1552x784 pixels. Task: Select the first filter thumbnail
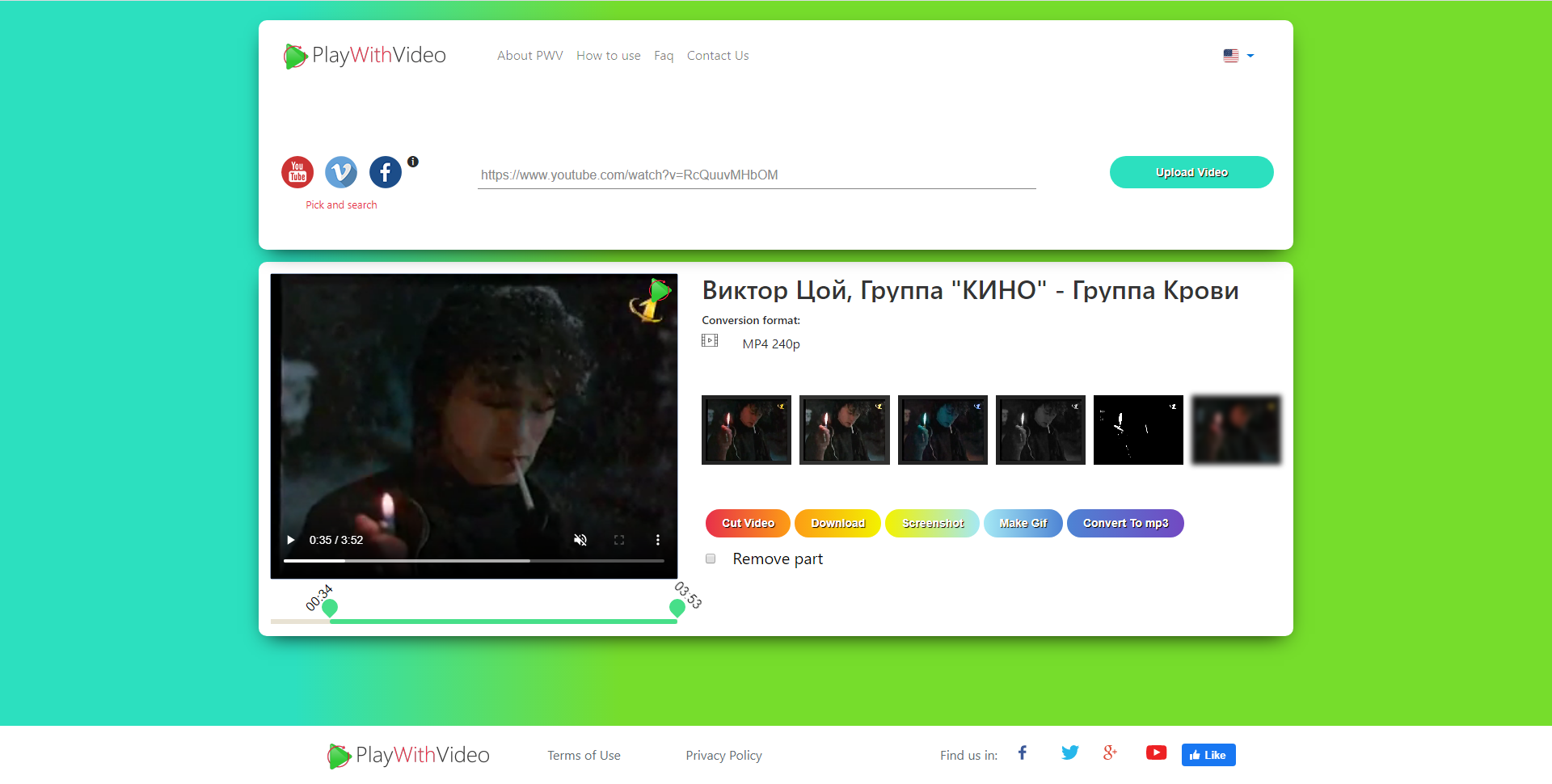click(746, 430)
